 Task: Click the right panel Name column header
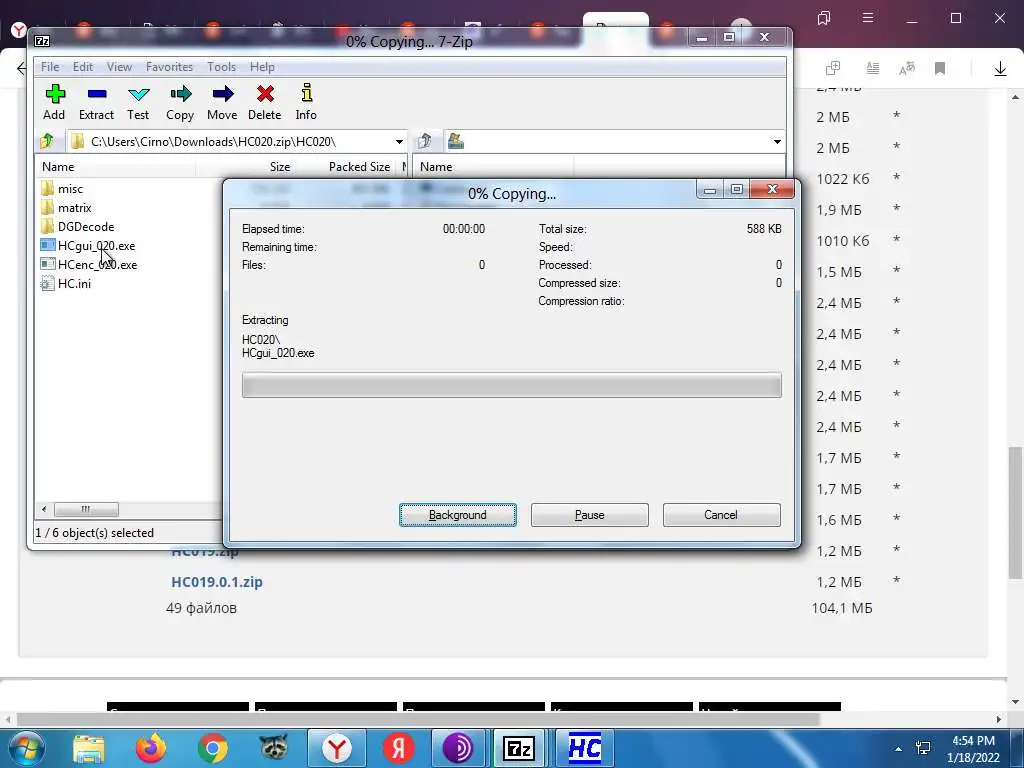[x=494, y=167]
